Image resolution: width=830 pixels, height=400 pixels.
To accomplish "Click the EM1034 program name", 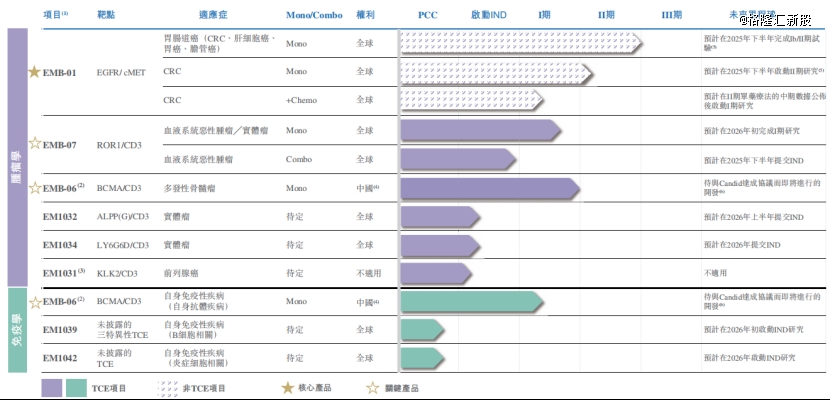I will pyautogui.click(x=60, y=245).
